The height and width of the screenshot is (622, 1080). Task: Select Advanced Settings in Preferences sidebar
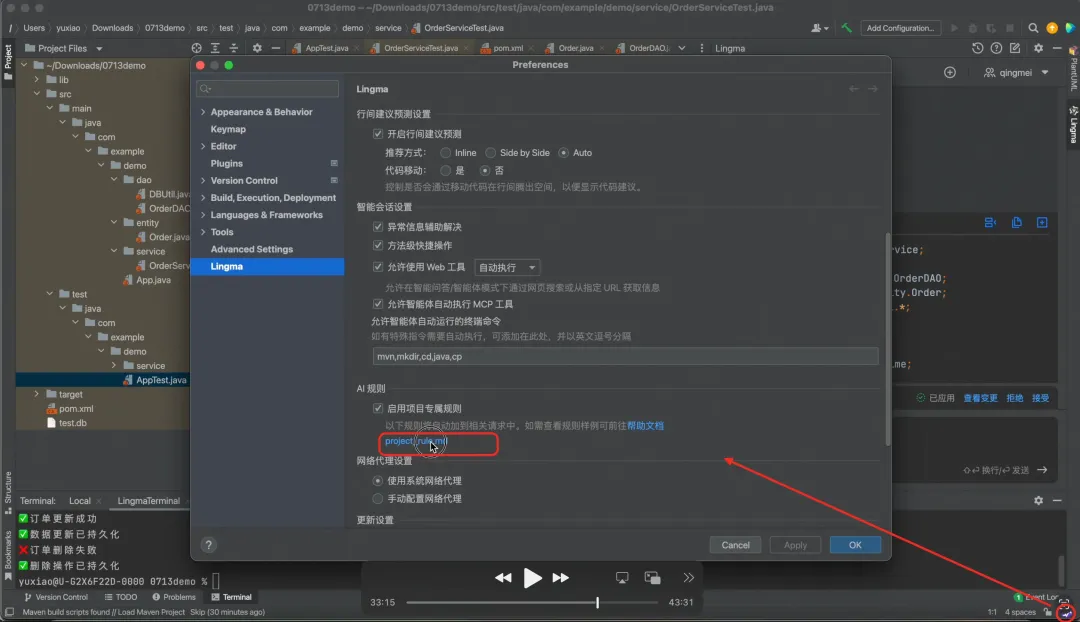pyautogui.click(x=251, y=249)
